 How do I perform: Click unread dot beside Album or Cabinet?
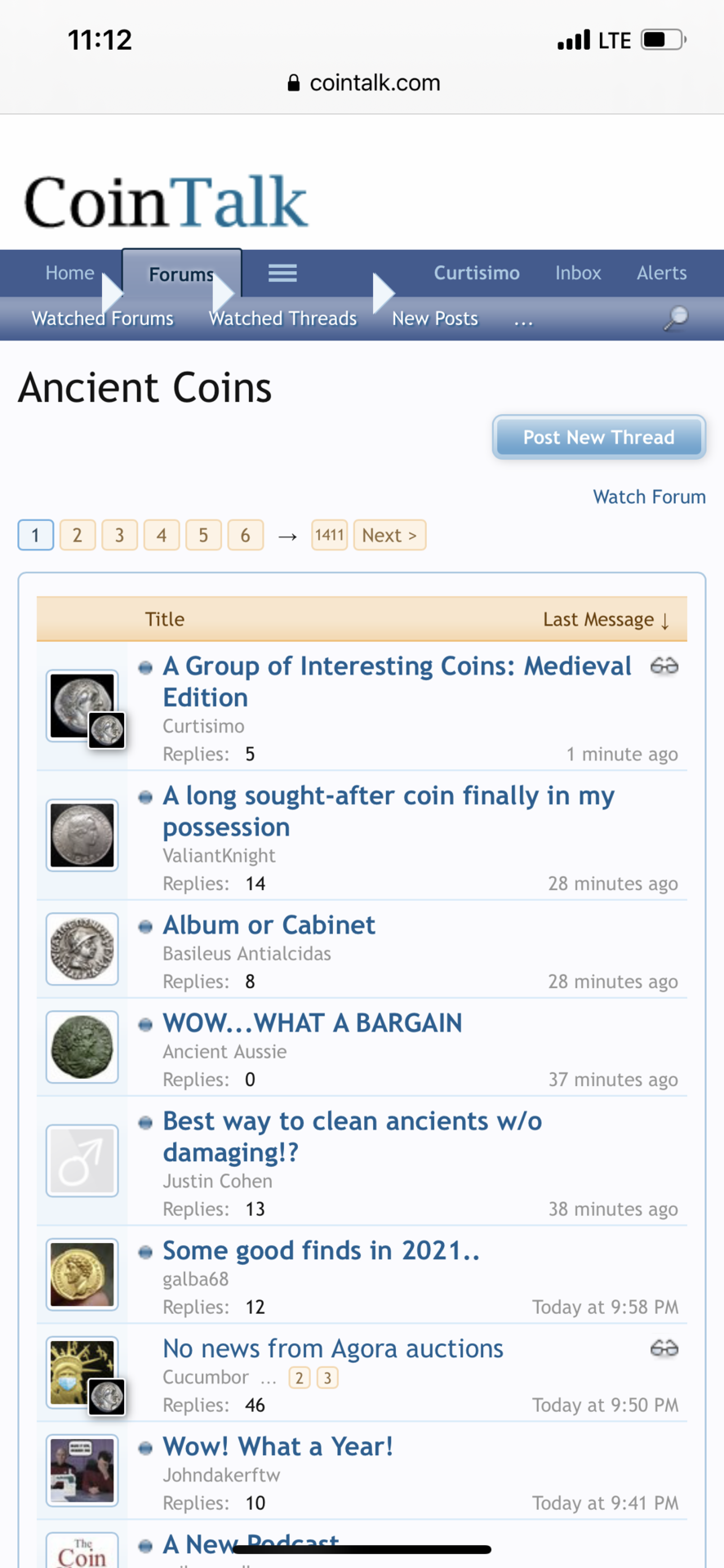pos(145,926)
